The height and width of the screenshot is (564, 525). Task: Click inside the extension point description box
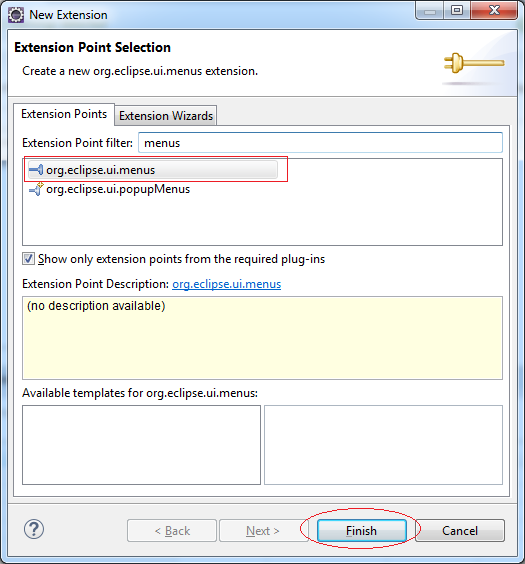coord(262,338)
